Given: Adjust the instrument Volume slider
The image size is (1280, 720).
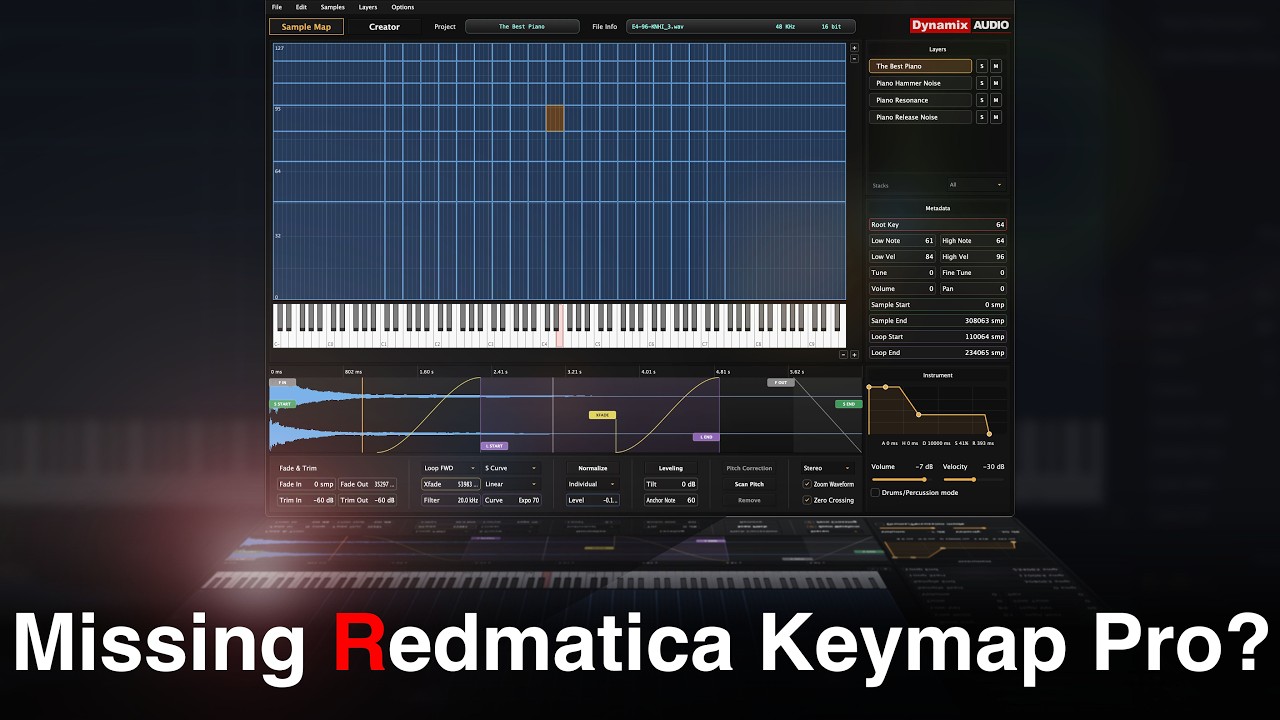Looking at the screenshot, I should [x=902, y=479].
